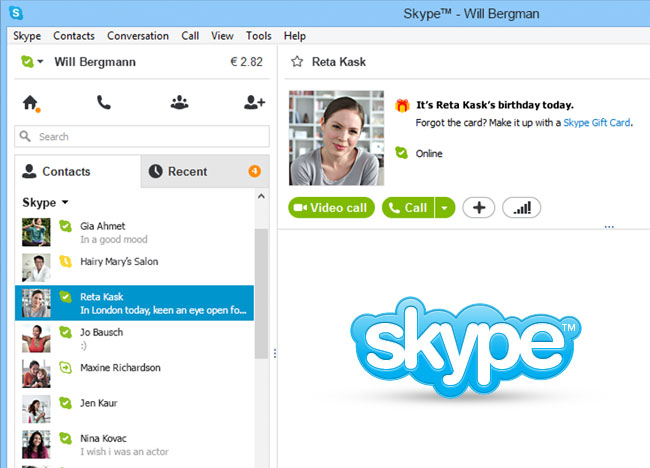
Task: Click the search magnifier icon
Action: (25, 136)
